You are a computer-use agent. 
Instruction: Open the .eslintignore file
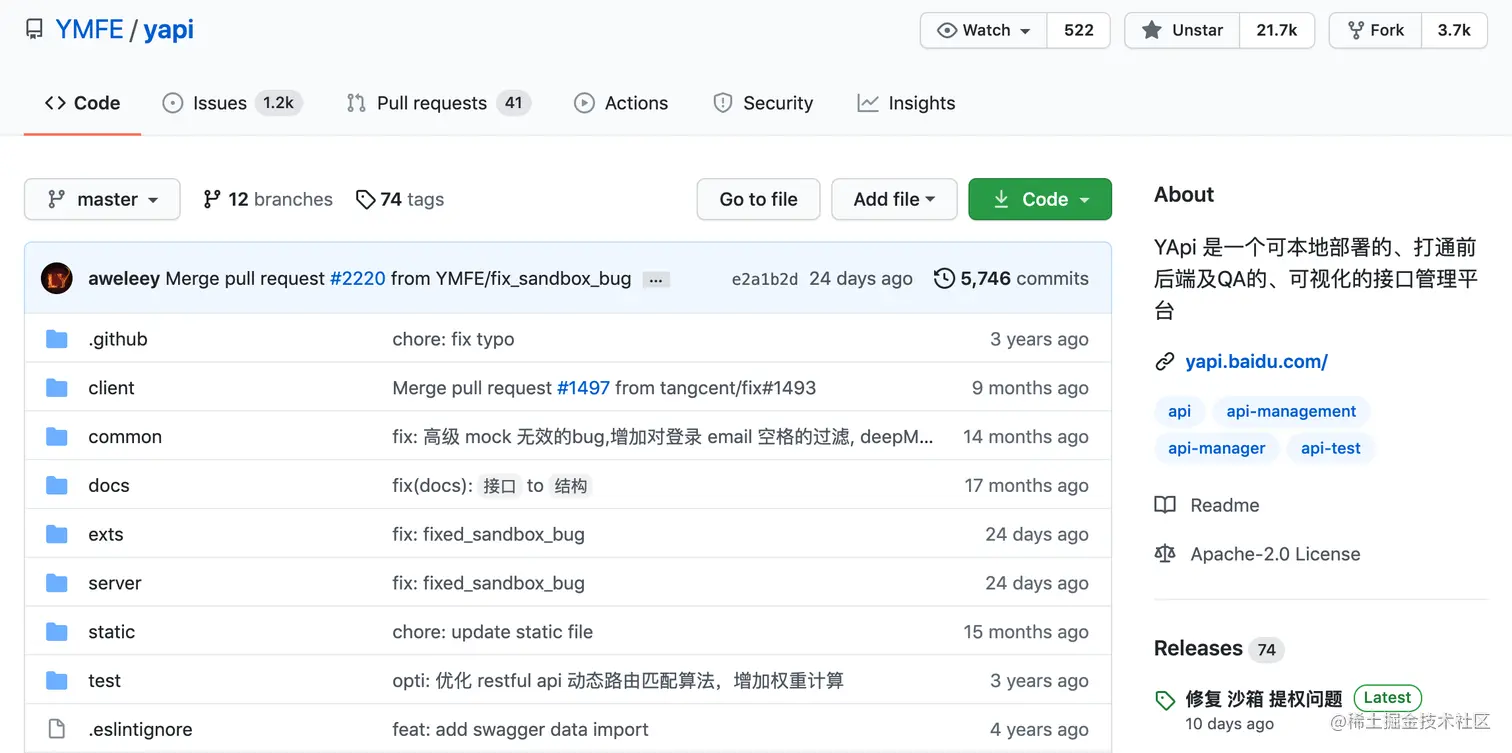point(140,730)
